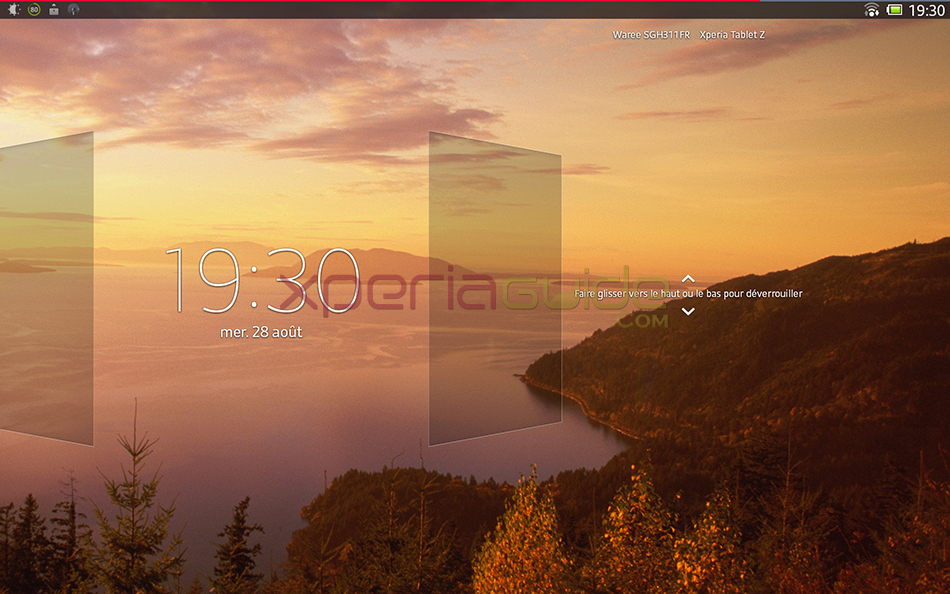Tap 'Faire glisser vers le haut ou le bas pour déverrouiller'

coord(688,294)
